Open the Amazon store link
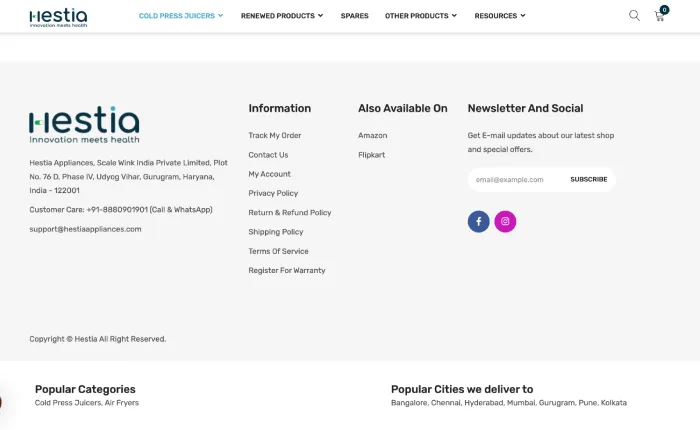 coord(372,135)
